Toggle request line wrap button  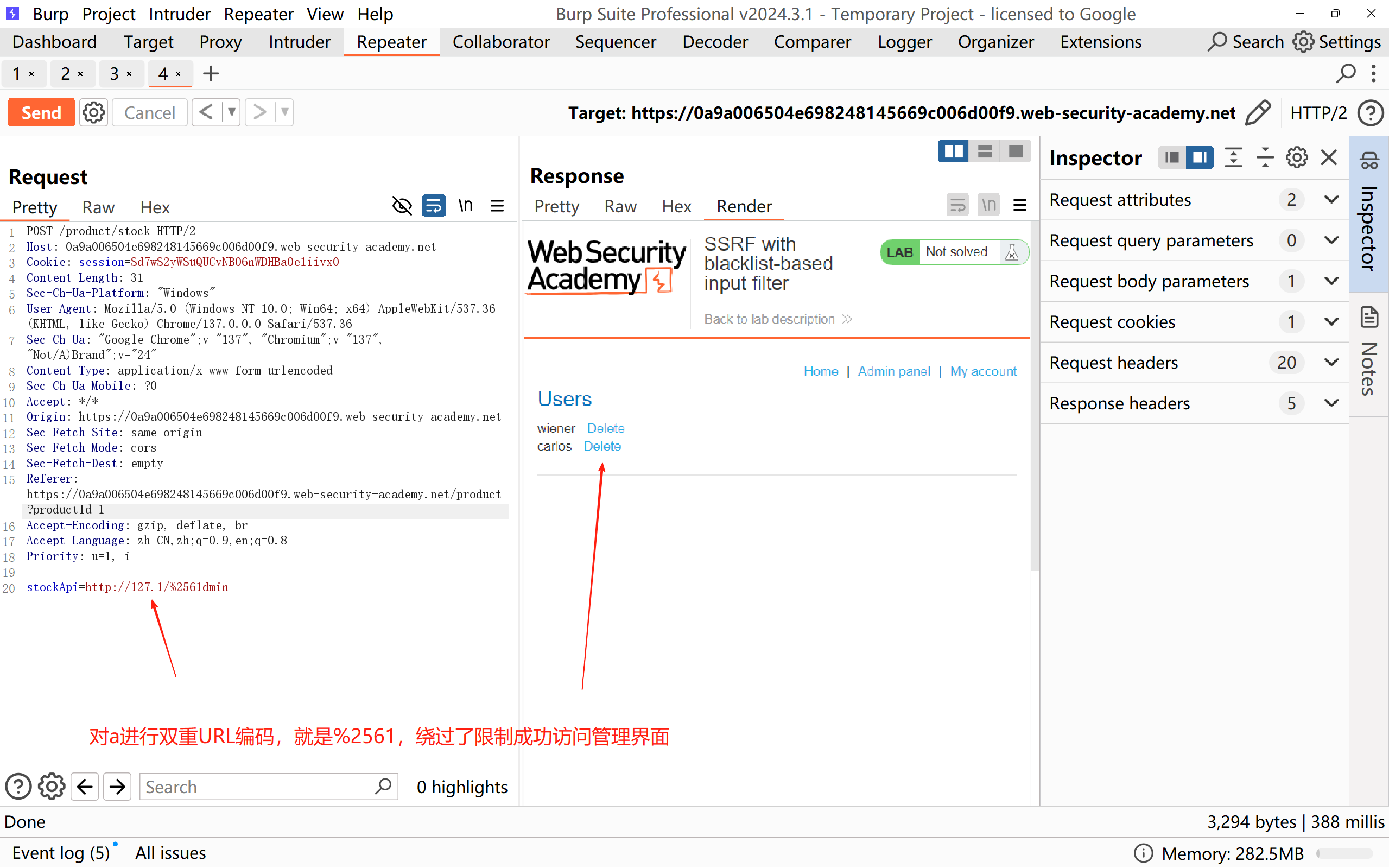[434, 206]
